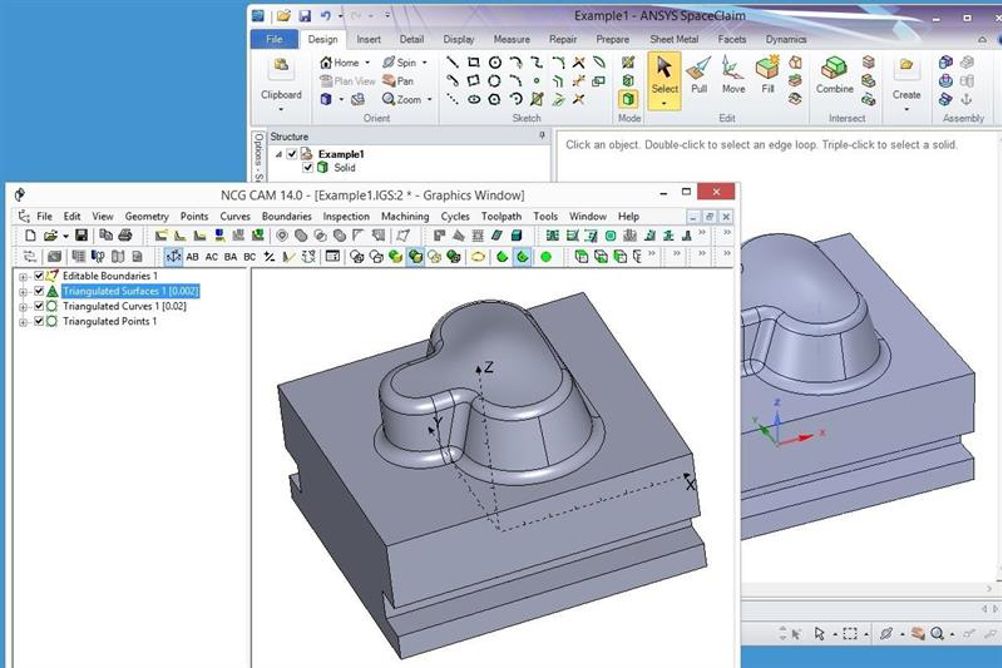Click Pan in the Orient group
The height and width of the screenshot is (668, 1002).
[398, 81]
